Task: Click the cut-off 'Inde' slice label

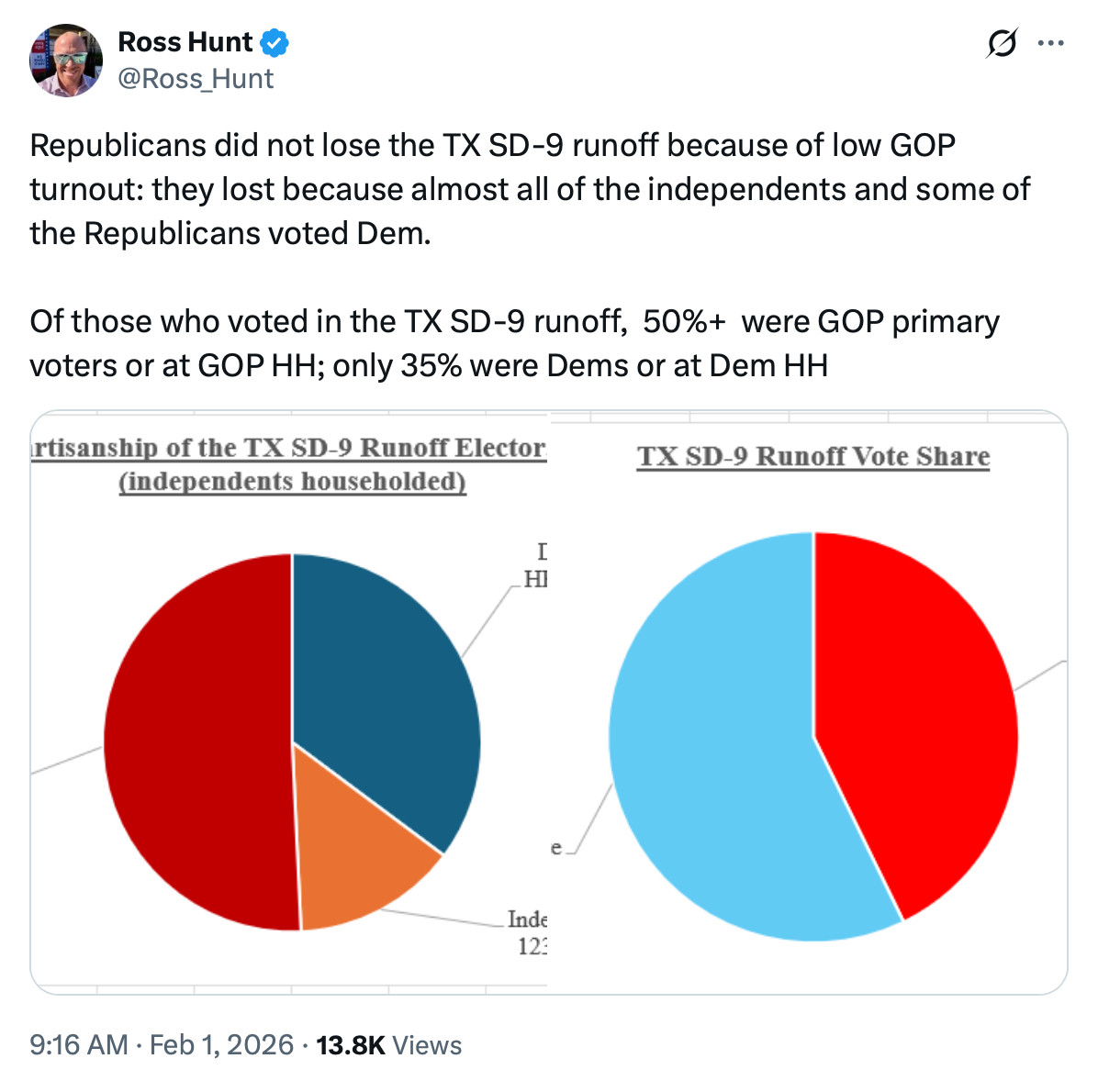Action: click(x=527, y=919)
